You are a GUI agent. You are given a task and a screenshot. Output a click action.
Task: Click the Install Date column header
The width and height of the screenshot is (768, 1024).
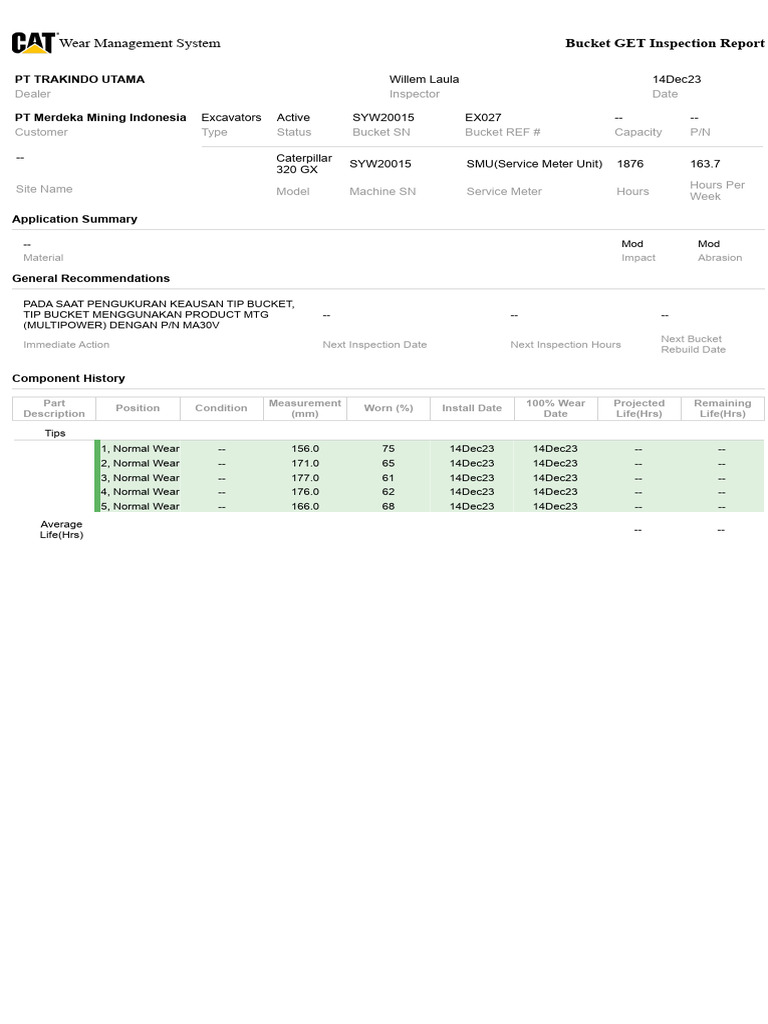472,408
